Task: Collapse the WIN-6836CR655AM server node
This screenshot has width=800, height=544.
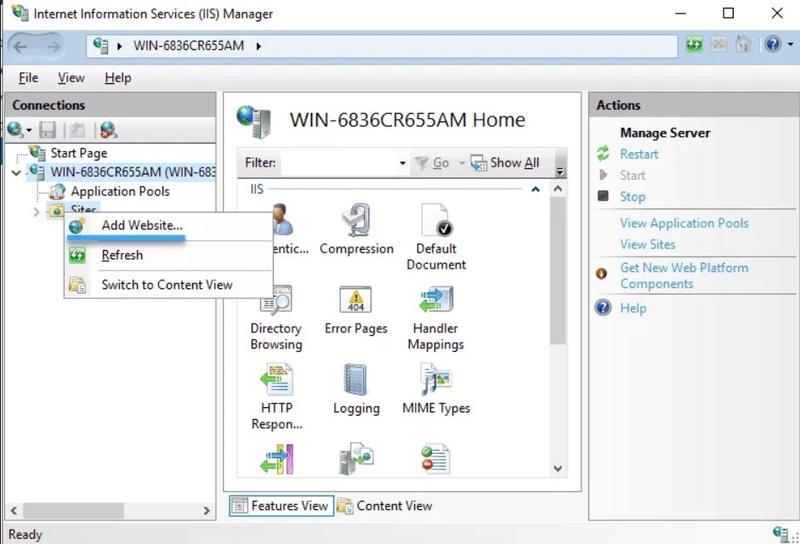Action: (16, 172)
